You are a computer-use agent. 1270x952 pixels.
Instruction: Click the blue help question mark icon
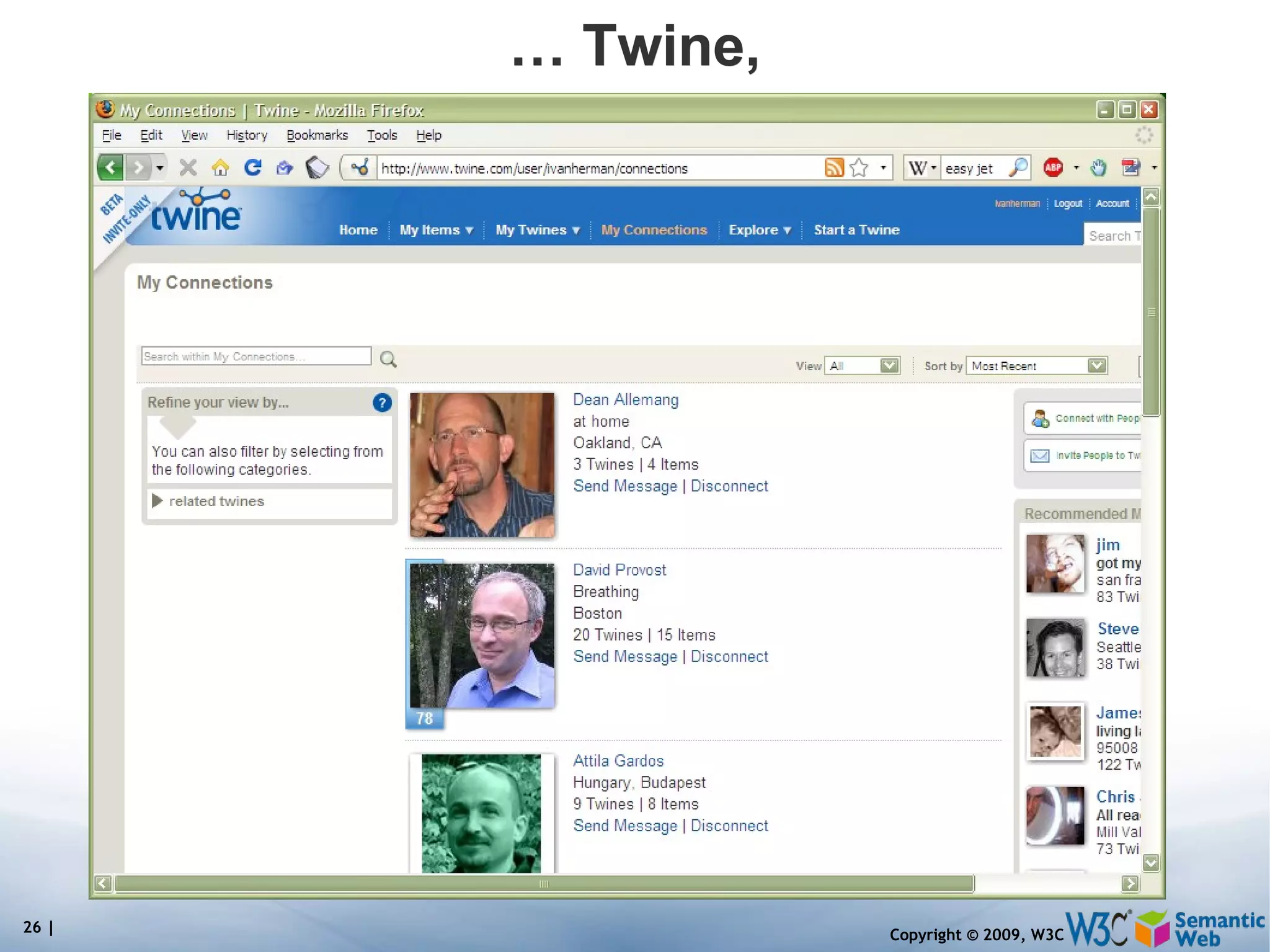pyautogui.click(x=382, y=403)
